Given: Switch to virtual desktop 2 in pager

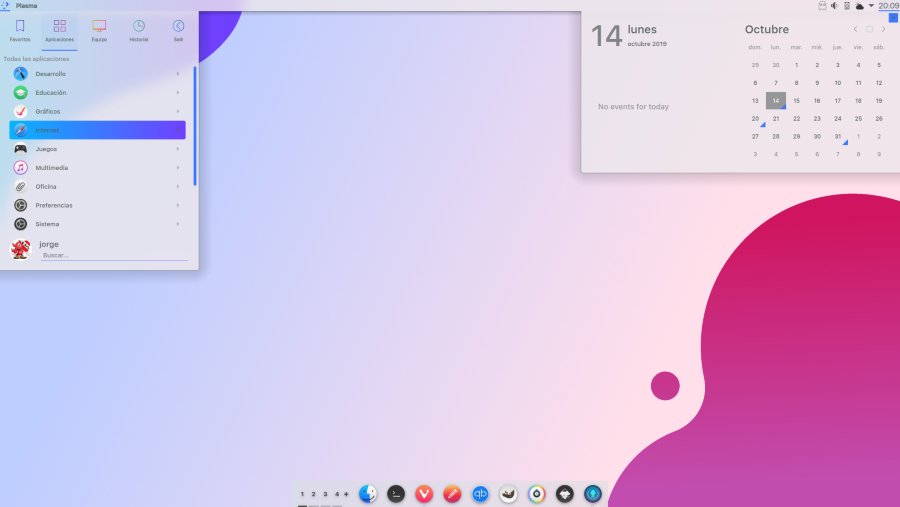Looking at the screenshot, I should pyautogui.click(x=313, y=494).
